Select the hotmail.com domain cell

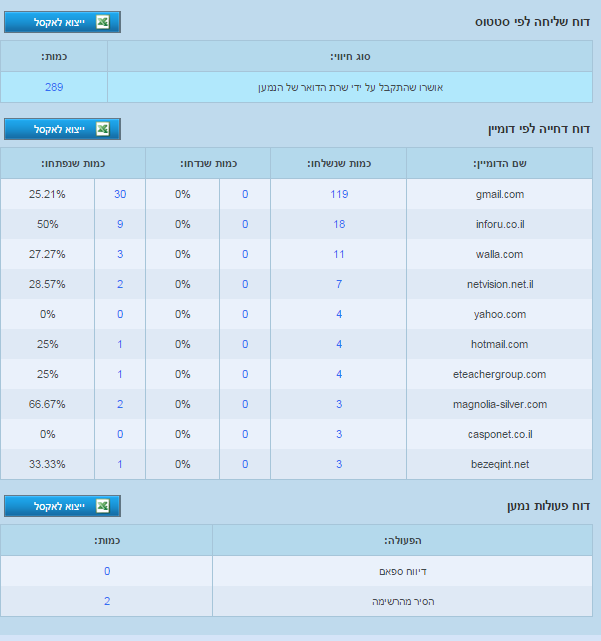point(499,344)
